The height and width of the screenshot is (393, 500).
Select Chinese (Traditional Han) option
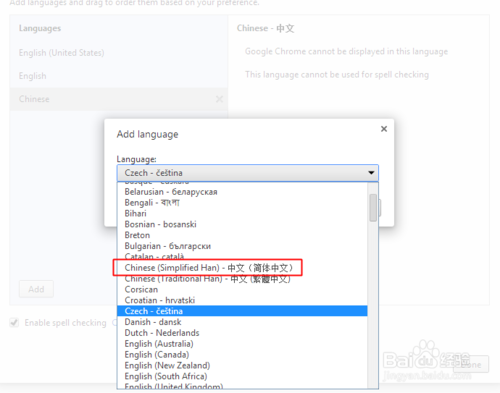click(242, 279)
